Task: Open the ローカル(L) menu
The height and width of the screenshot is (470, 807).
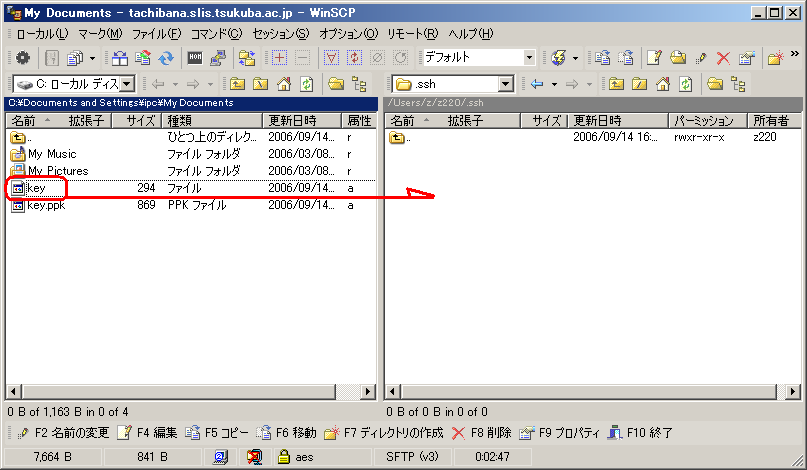Action: click(x=42, y=34)
